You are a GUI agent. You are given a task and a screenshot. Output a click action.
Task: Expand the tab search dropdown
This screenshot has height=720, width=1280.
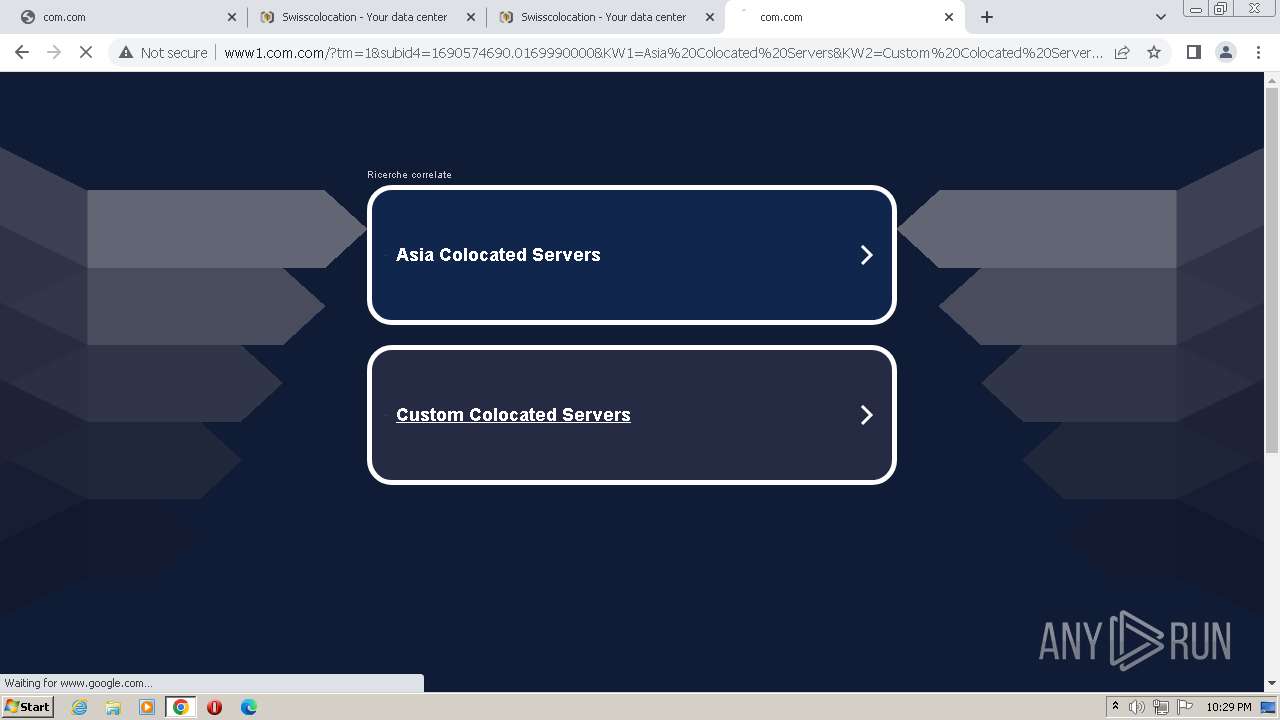(x=1160, y=17)
